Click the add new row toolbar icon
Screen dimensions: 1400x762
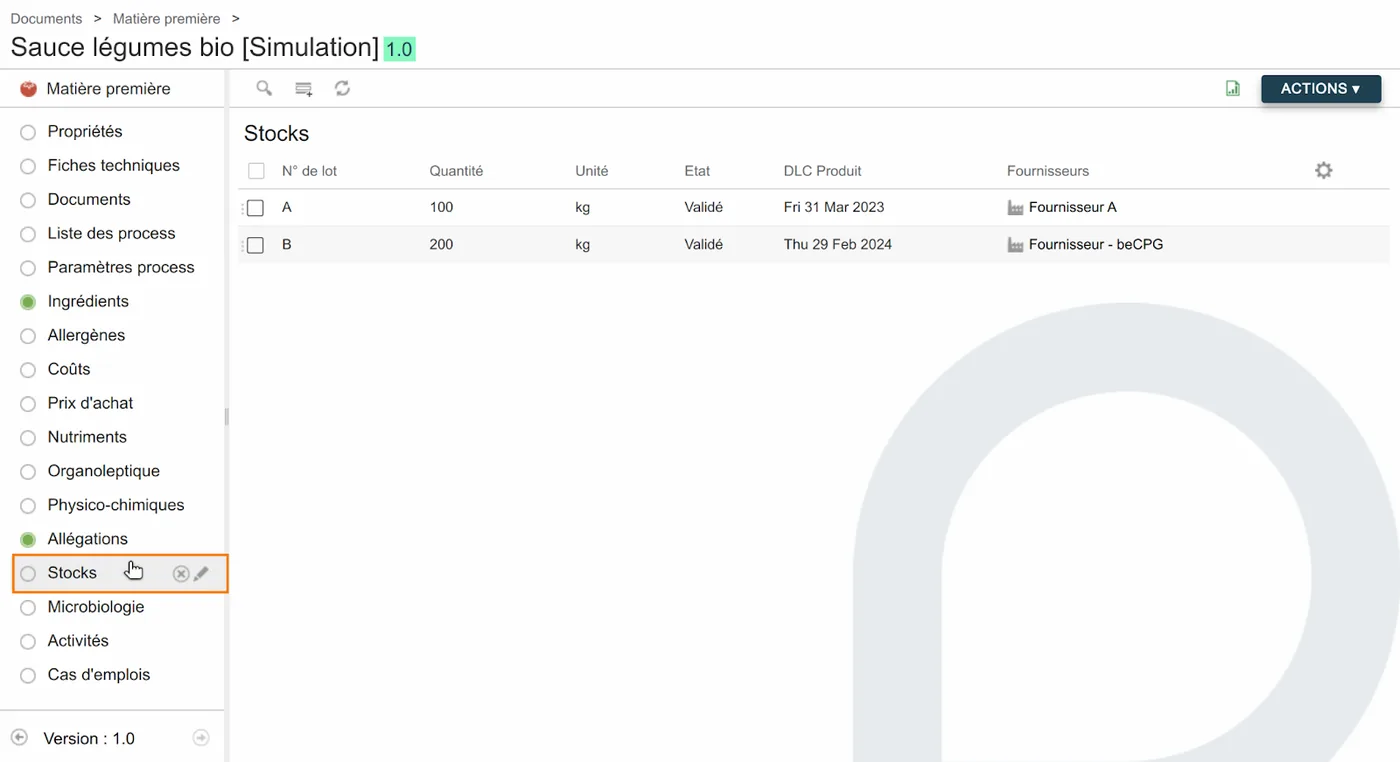(x=304, y=89)
